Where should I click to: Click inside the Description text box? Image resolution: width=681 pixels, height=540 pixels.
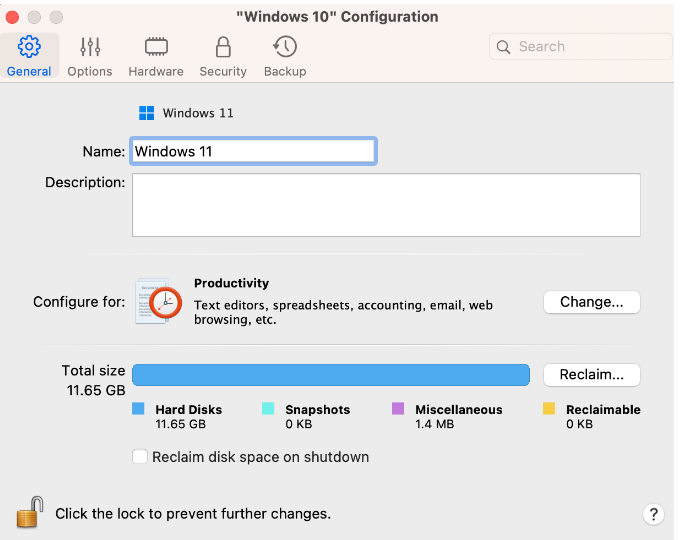pyautogui.click(x=385, y=205)
